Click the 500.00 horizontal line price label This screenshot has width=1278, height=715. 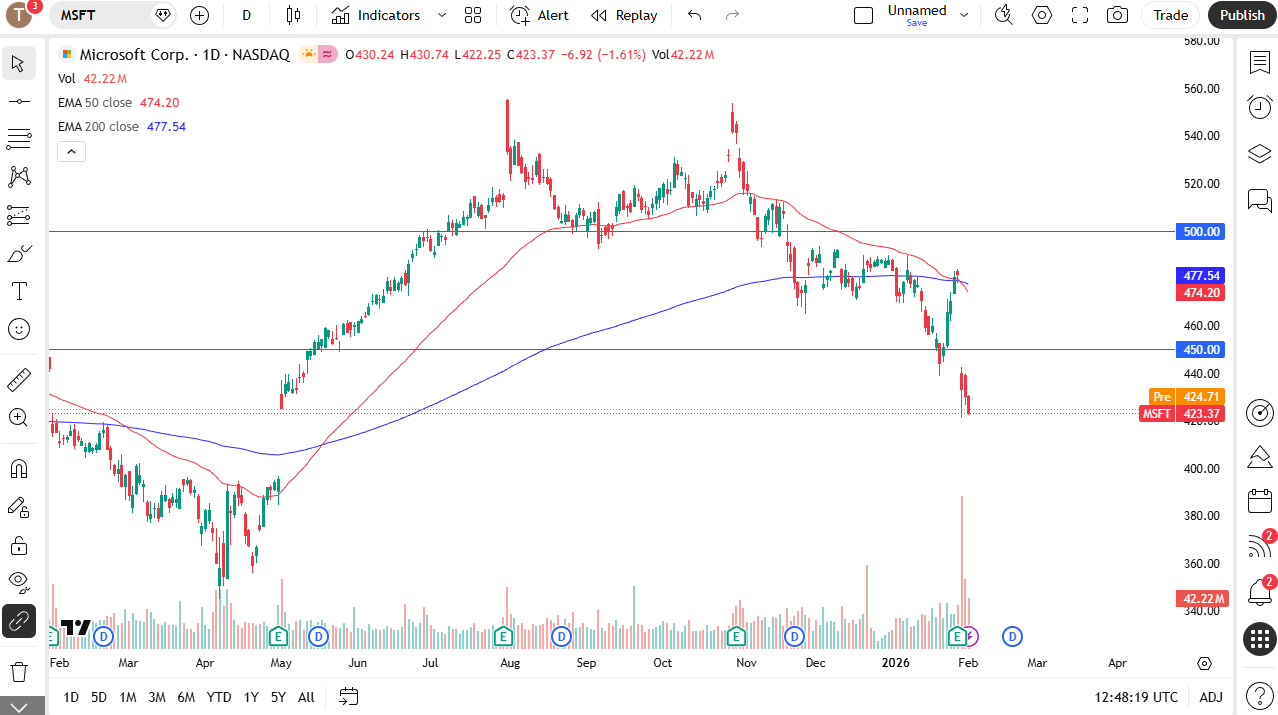click(1203, 231)
